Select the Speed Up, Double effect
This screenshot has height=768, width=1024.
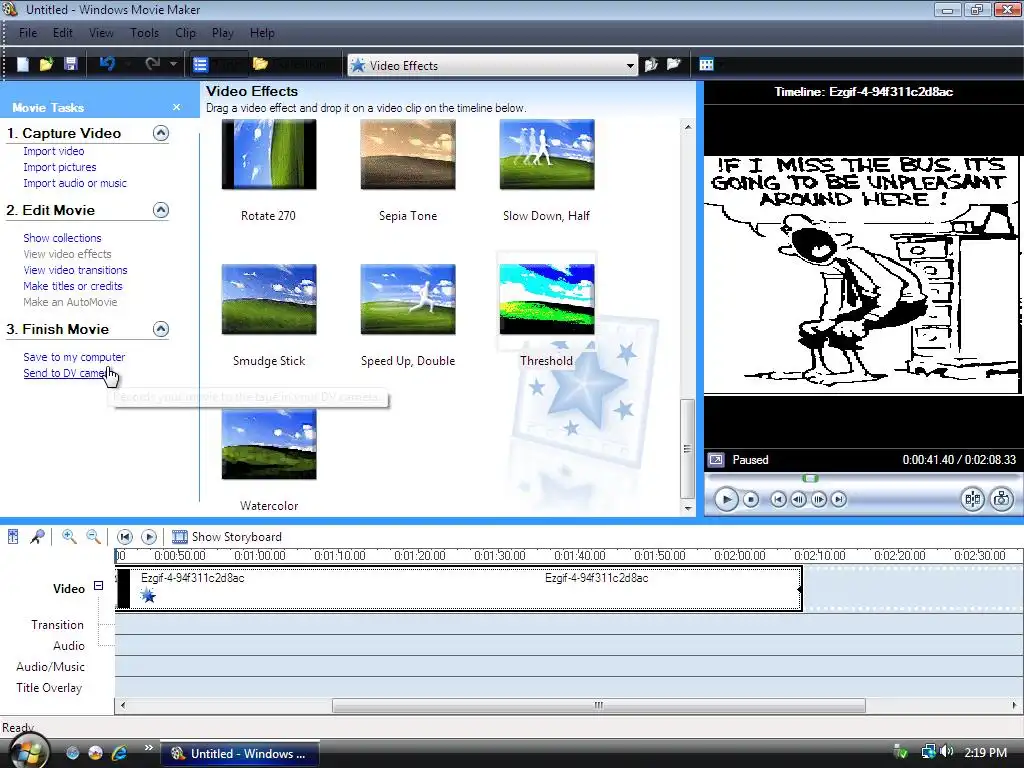(408, 299)
